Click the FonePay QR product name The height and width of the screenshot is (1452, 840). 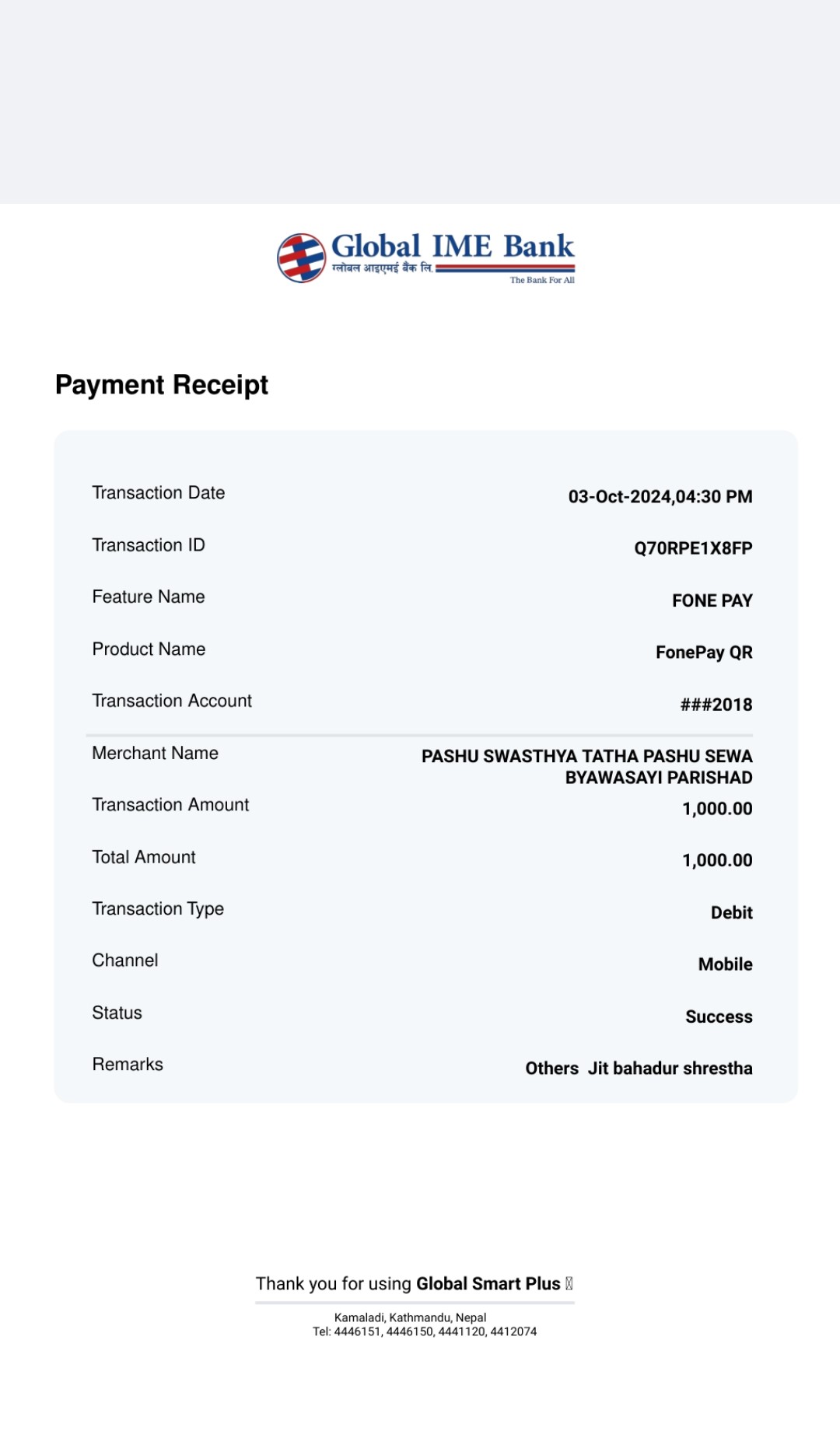(x=704, y=653)
